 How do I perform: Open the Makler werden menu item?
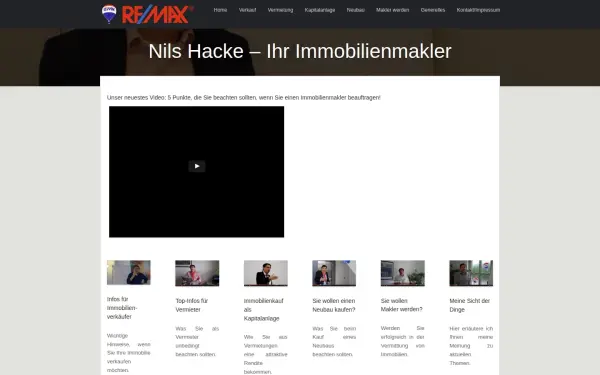coord(392,10)
